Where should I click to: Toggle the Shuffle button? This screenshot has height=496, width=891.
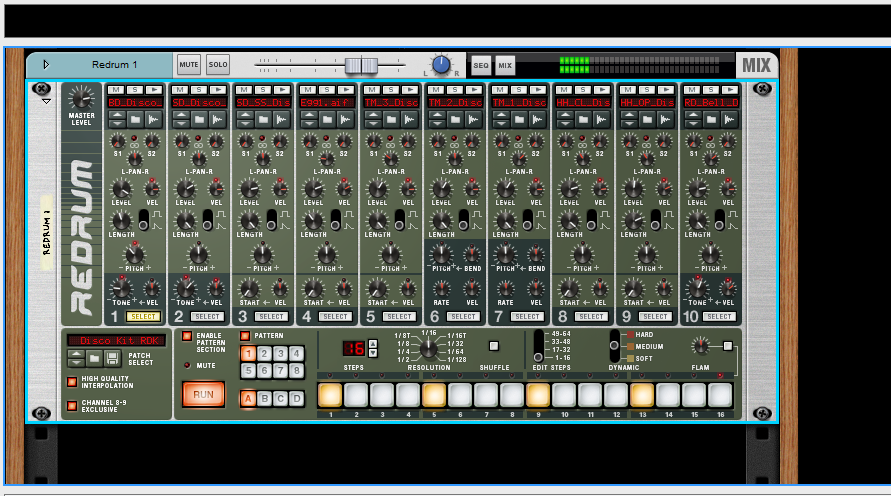click(x=494, y=346)
